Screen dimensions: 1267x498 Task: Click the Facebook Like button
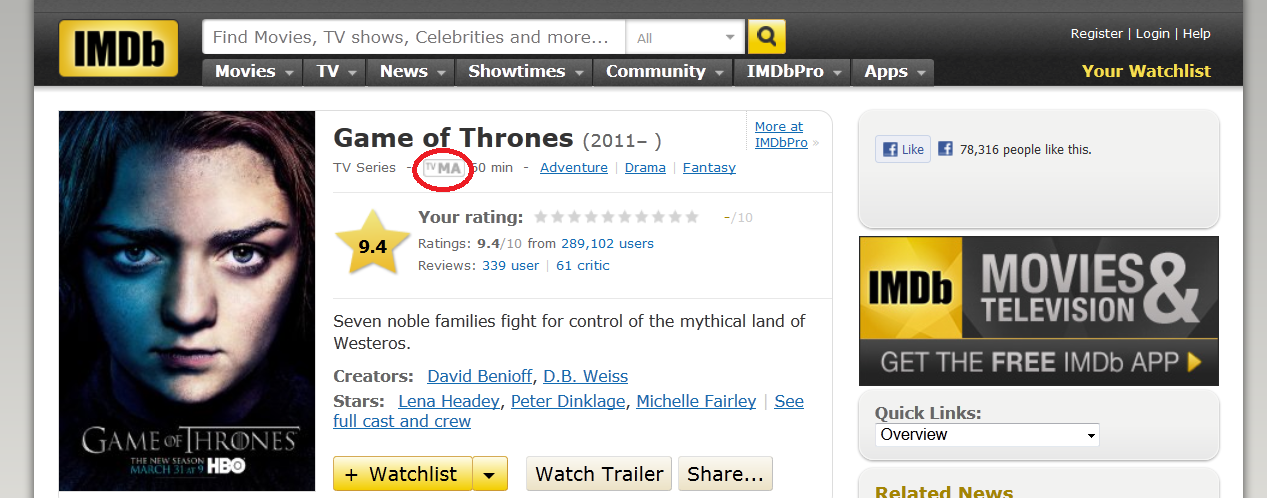(903, 150)
